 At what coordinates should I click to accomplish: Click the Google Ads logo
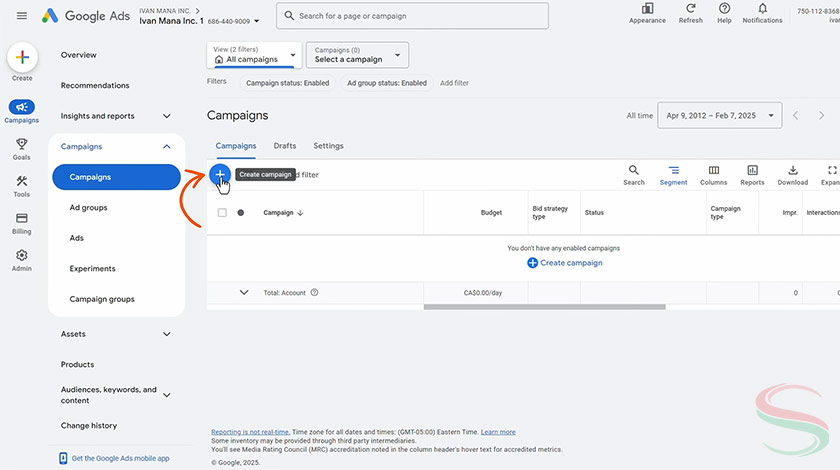pyautogui.click(x=86, y=16)
